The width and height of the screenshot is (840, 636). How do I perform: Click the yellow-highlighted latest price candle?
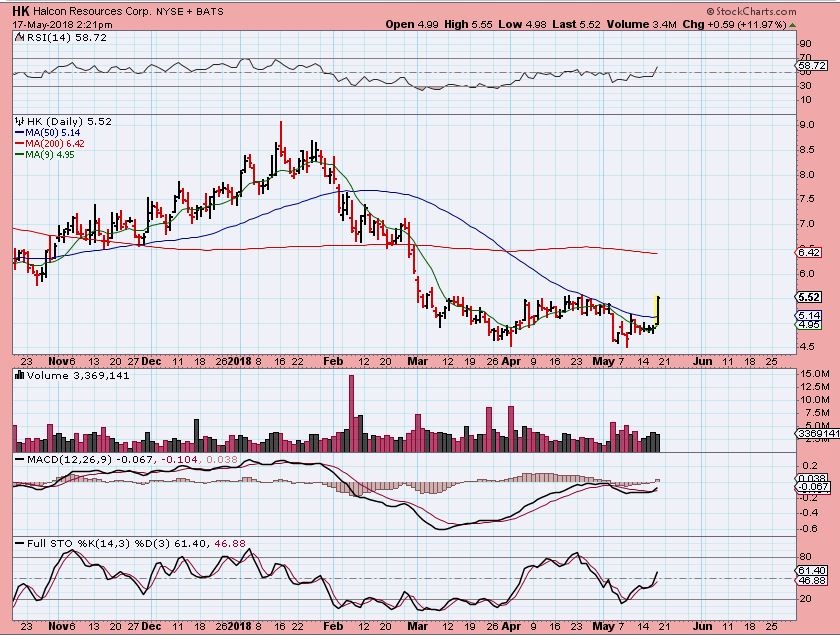click(657, 308)
